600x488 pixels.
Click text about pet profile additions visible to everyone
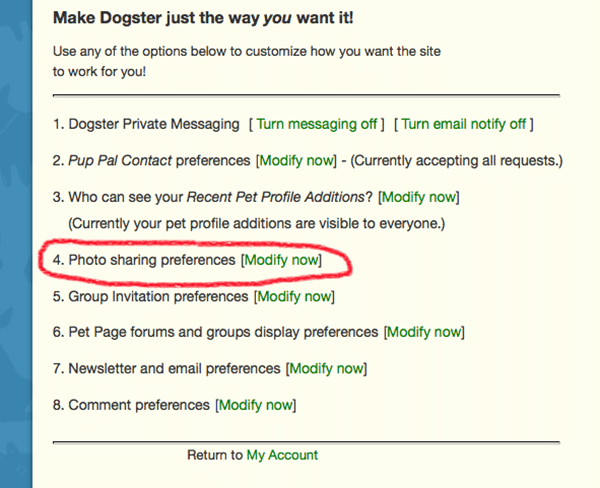point(256,223)
